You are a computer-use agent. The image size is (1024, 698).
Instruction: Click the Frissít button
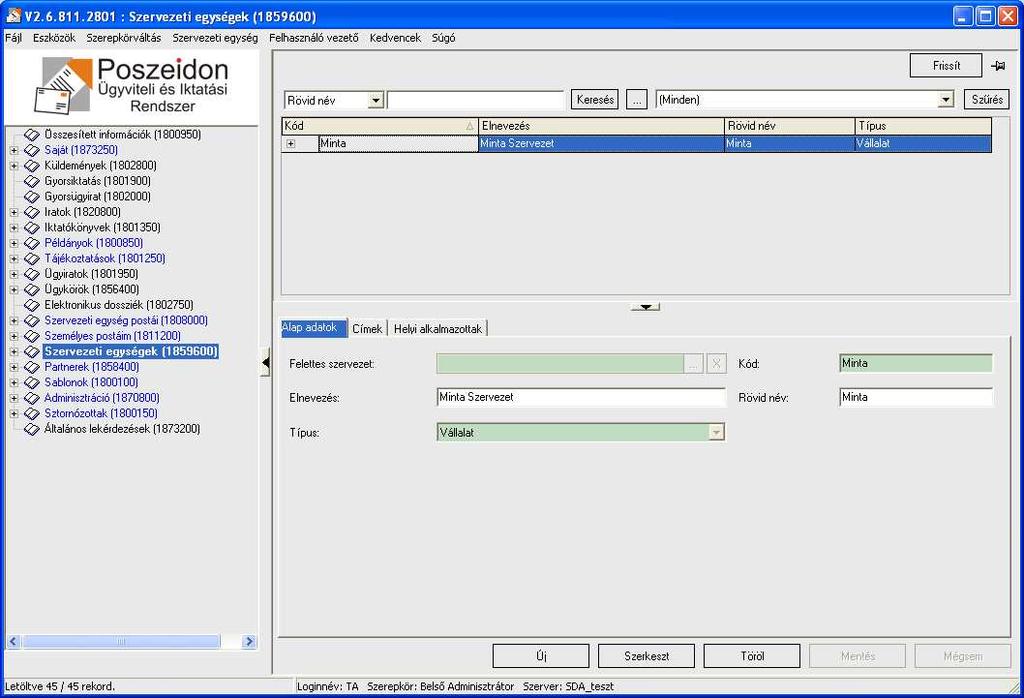(946, 65)
